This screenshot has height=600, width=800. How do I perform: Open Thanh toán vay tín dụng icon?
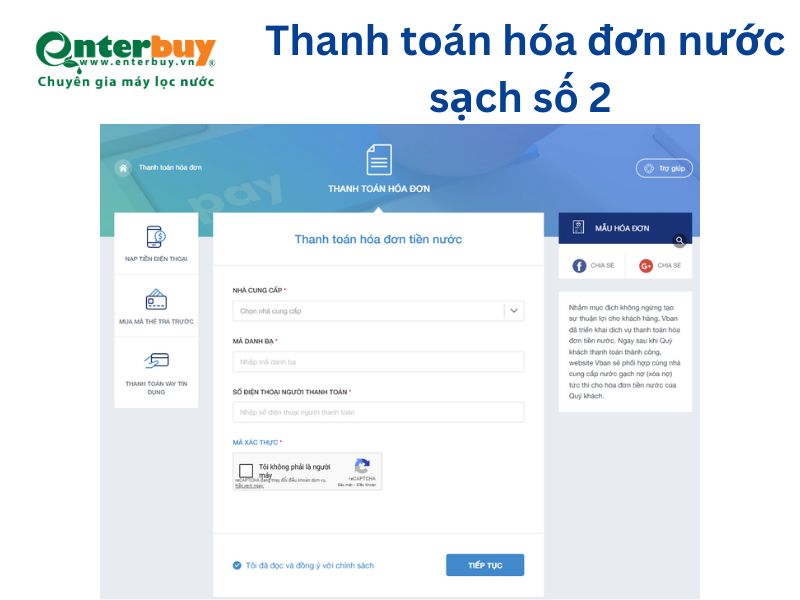[x=156, y=361]
